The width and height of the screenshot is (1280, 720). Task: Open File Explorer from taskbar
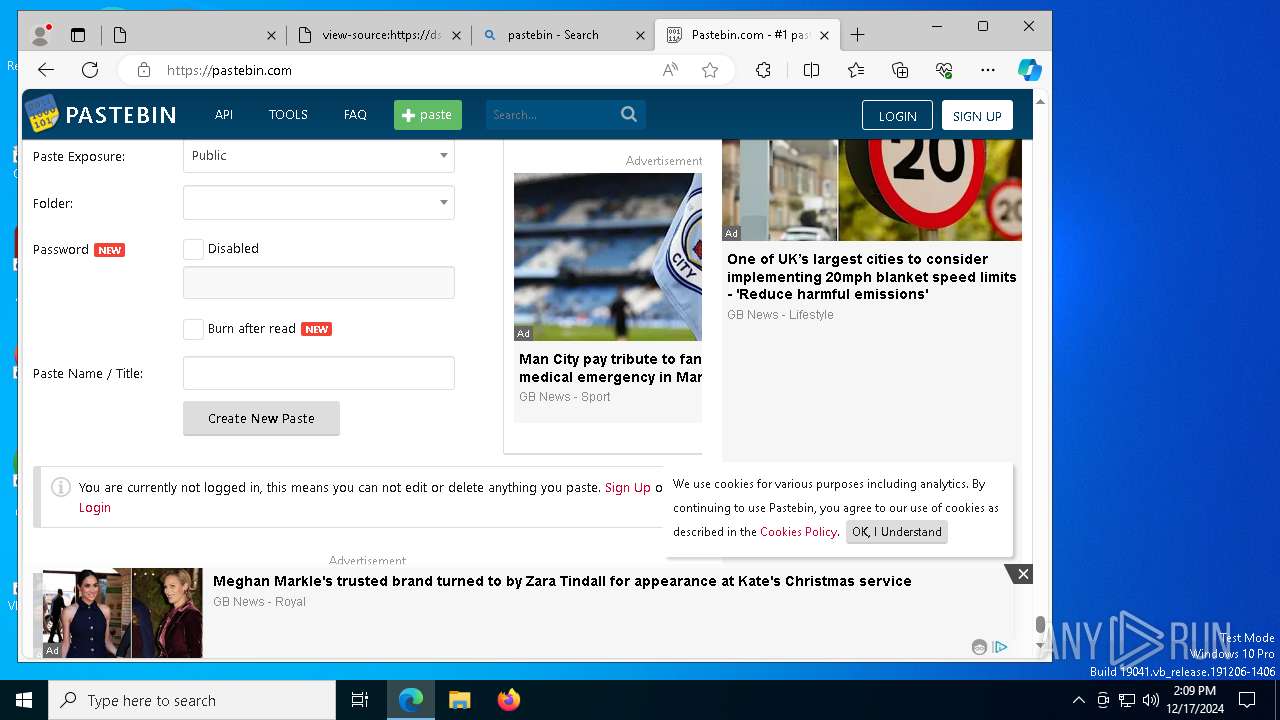pos(460,700)
